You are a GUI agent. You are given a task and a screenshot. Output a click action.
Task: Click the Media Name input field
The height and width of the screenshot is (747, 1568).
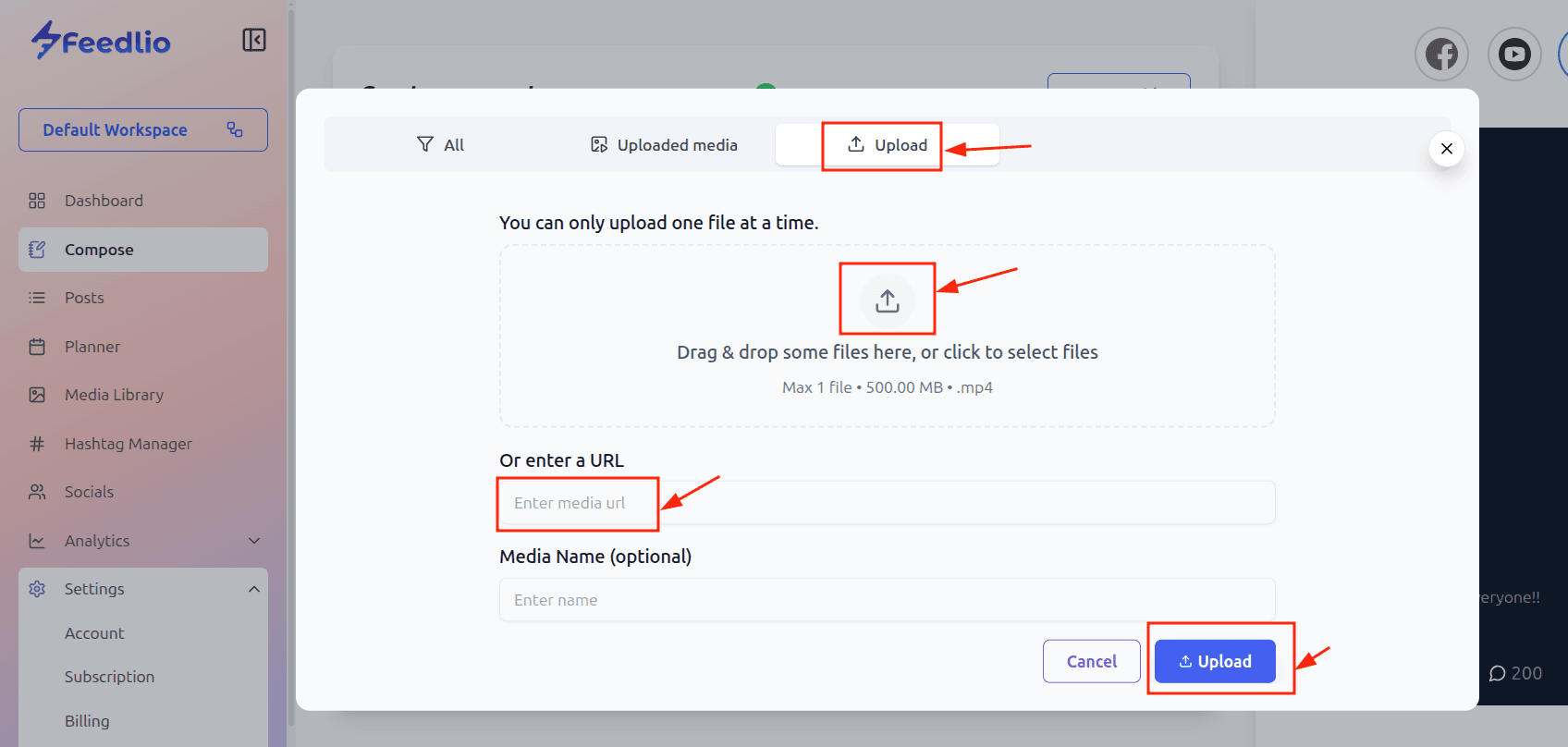887,600
